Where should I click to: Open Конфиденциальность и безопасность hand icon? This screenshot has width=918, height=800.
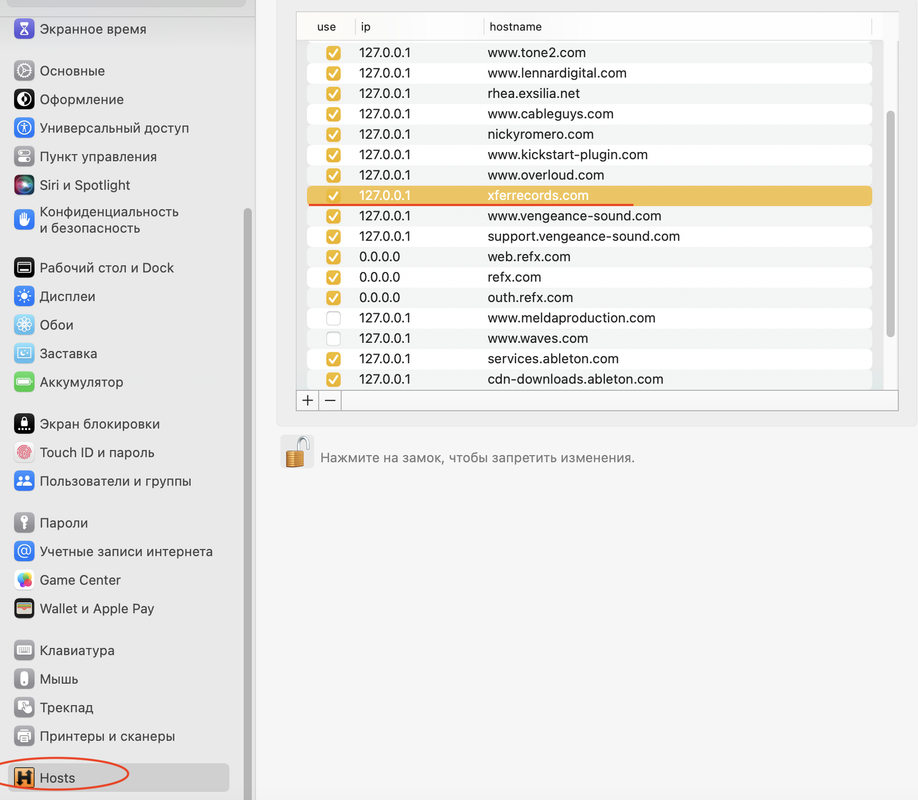24,220
